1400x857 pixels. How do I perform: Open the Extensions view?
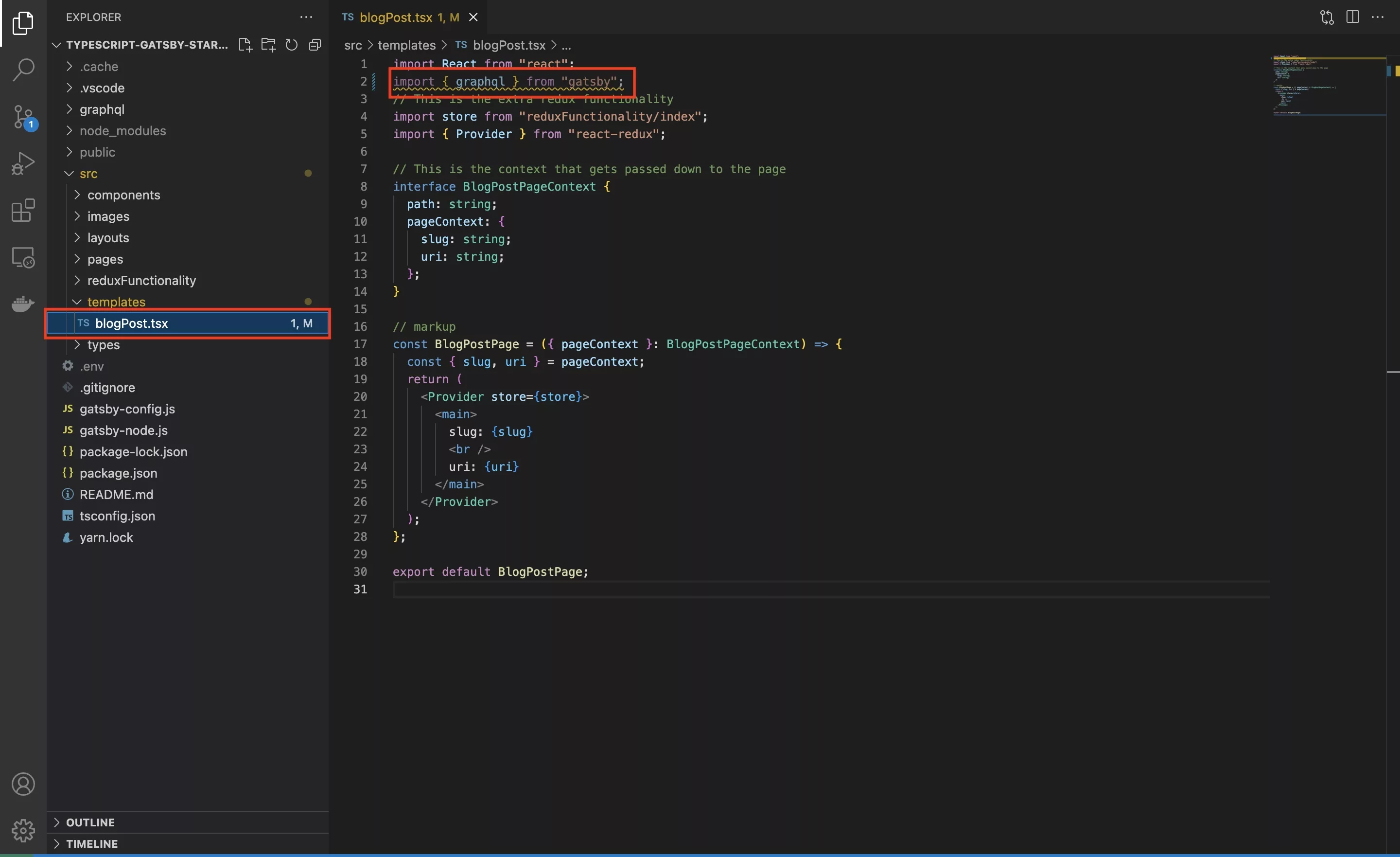23,211
